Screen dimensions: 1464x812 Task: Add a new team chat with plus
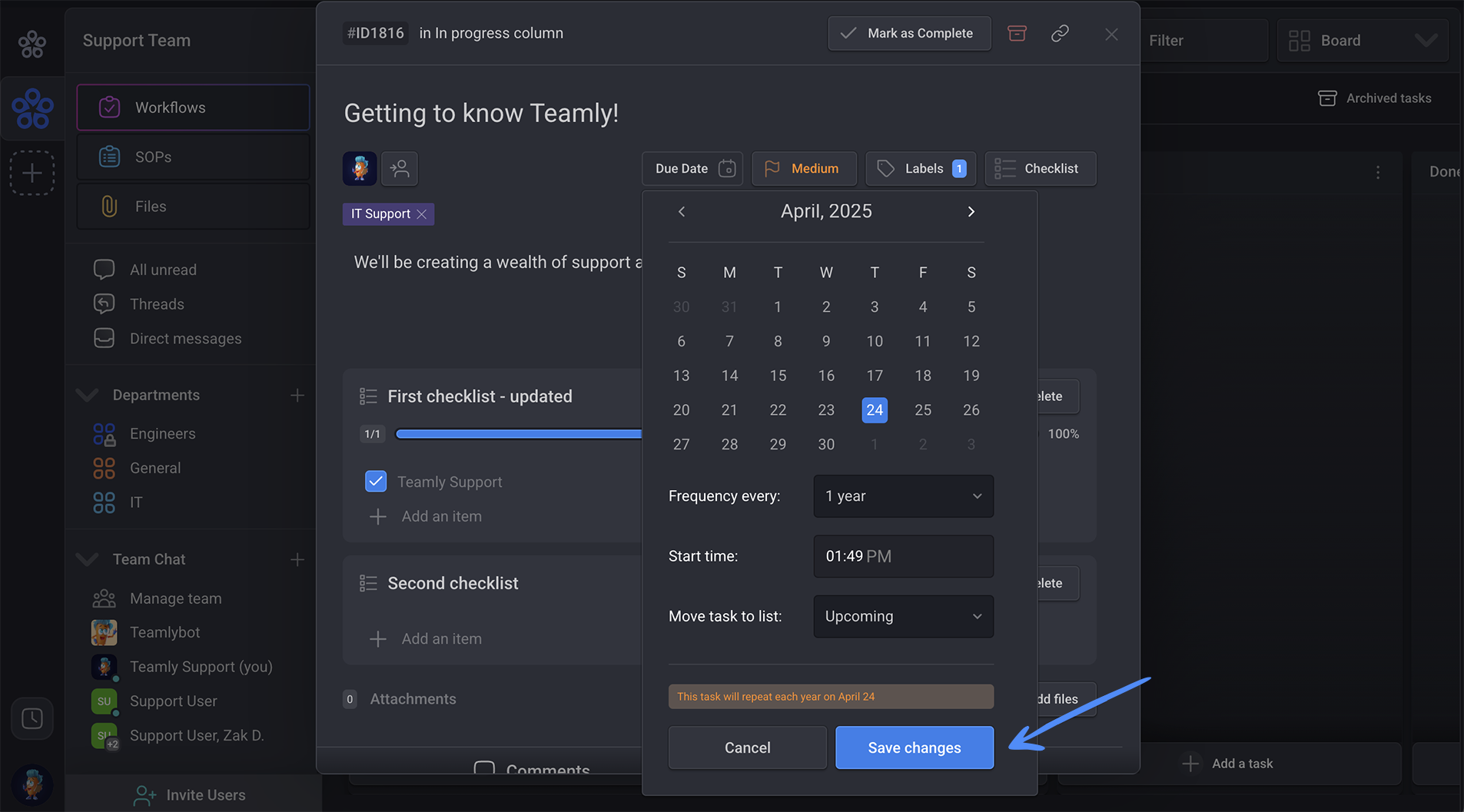pyautogui.click(x=297, y=559)
